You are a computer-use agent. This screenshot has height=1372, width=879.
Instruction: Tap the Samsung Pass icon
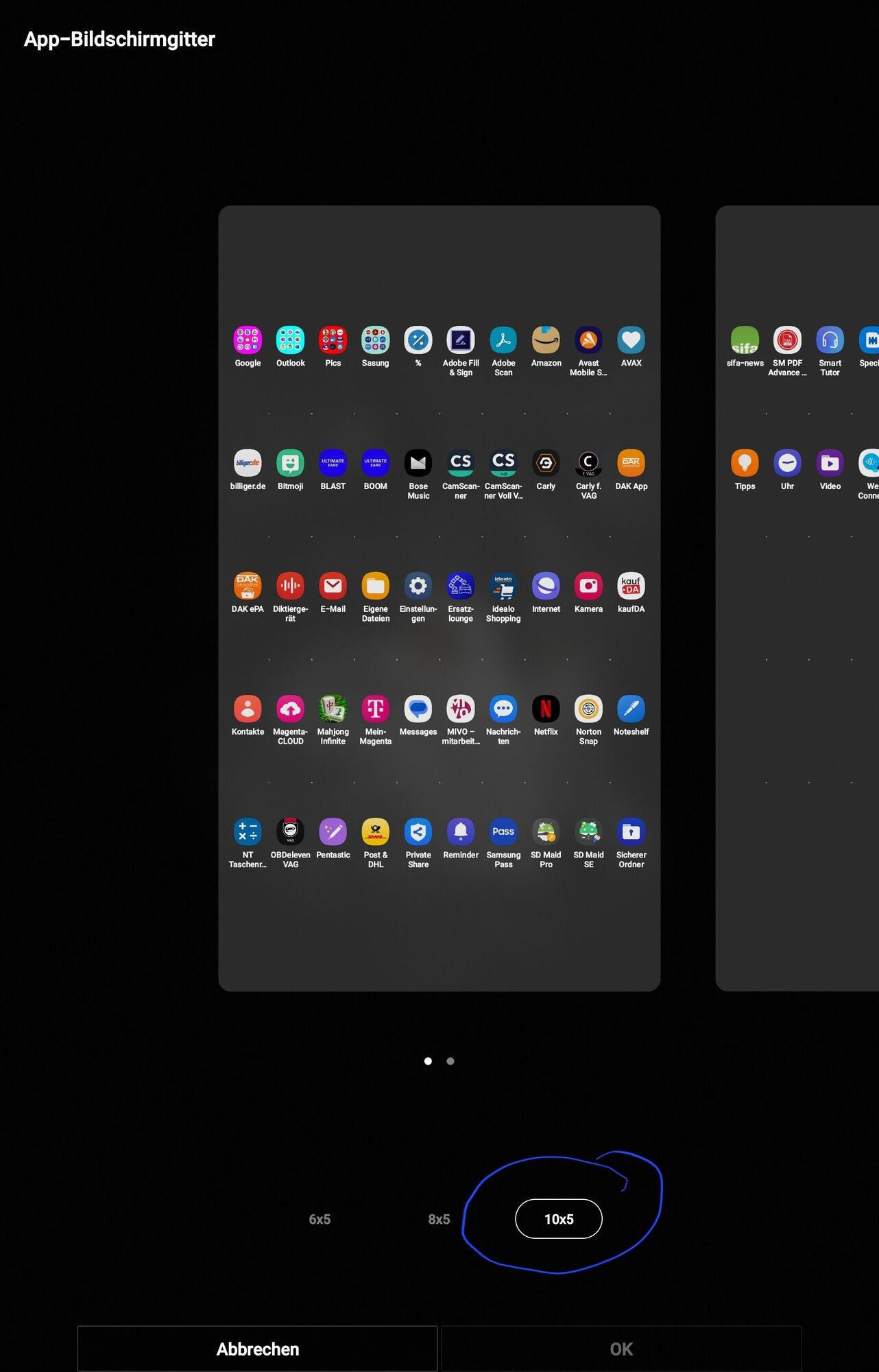tap(503, 831)
